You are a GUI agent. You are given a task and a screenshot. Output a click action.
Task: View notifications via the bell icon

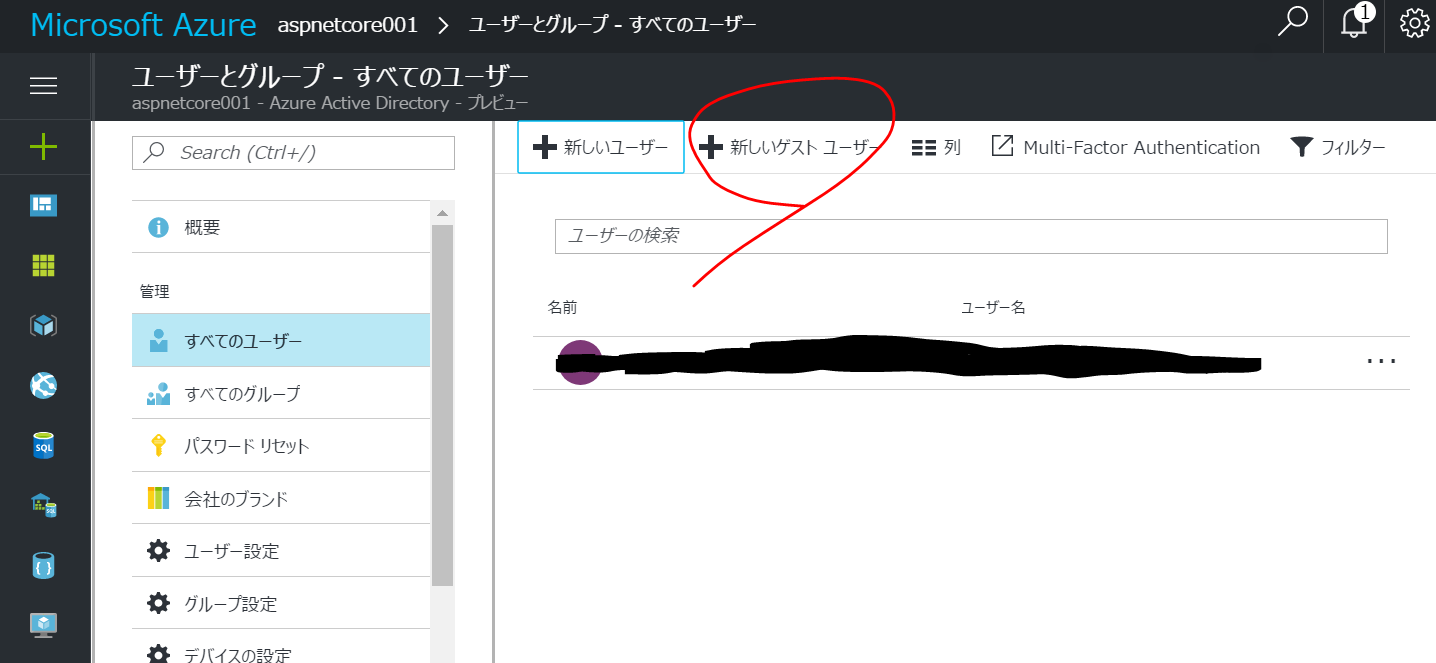(1354, 24)
